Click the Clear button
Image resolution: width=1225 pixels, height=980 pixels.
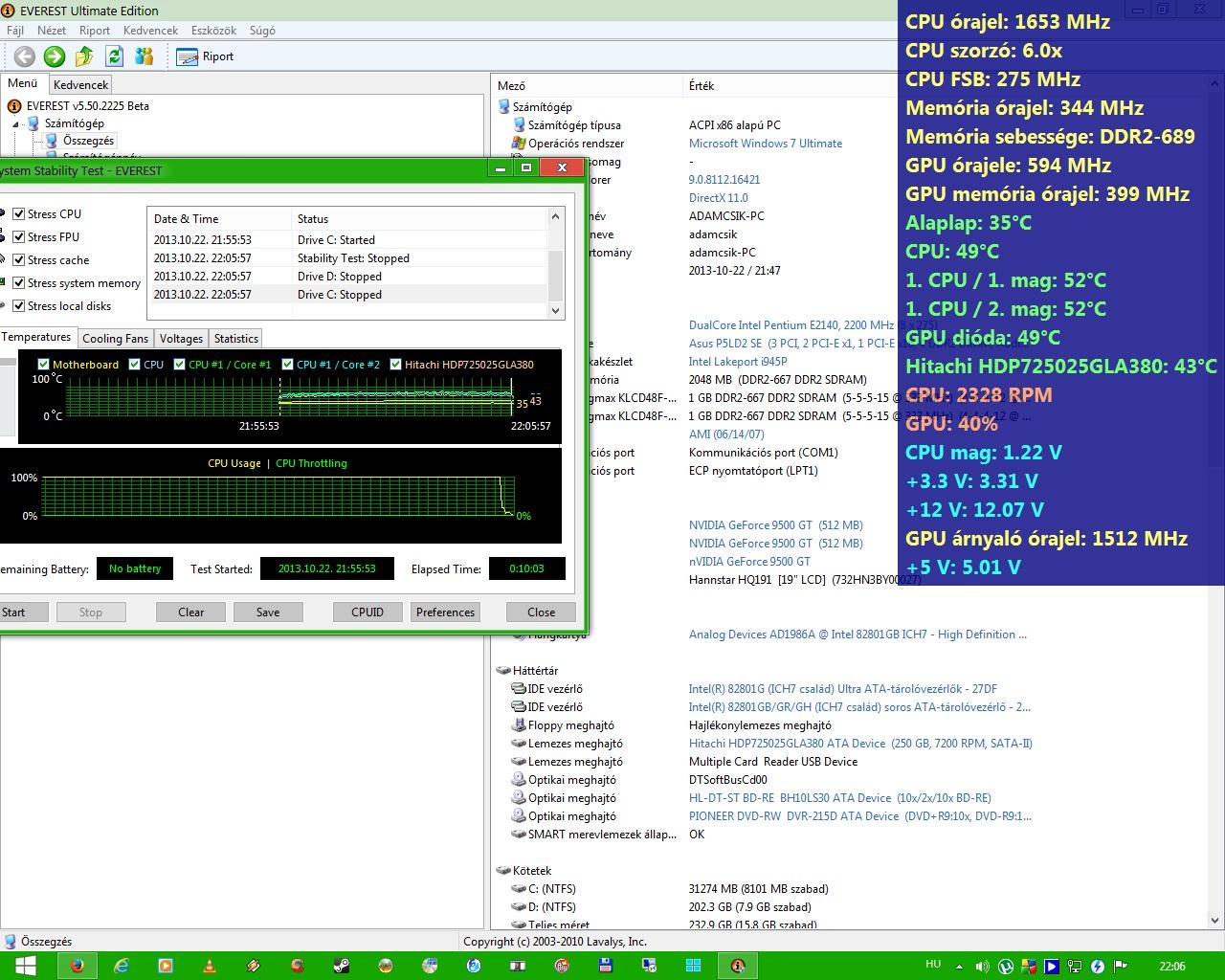click(191, 612)
